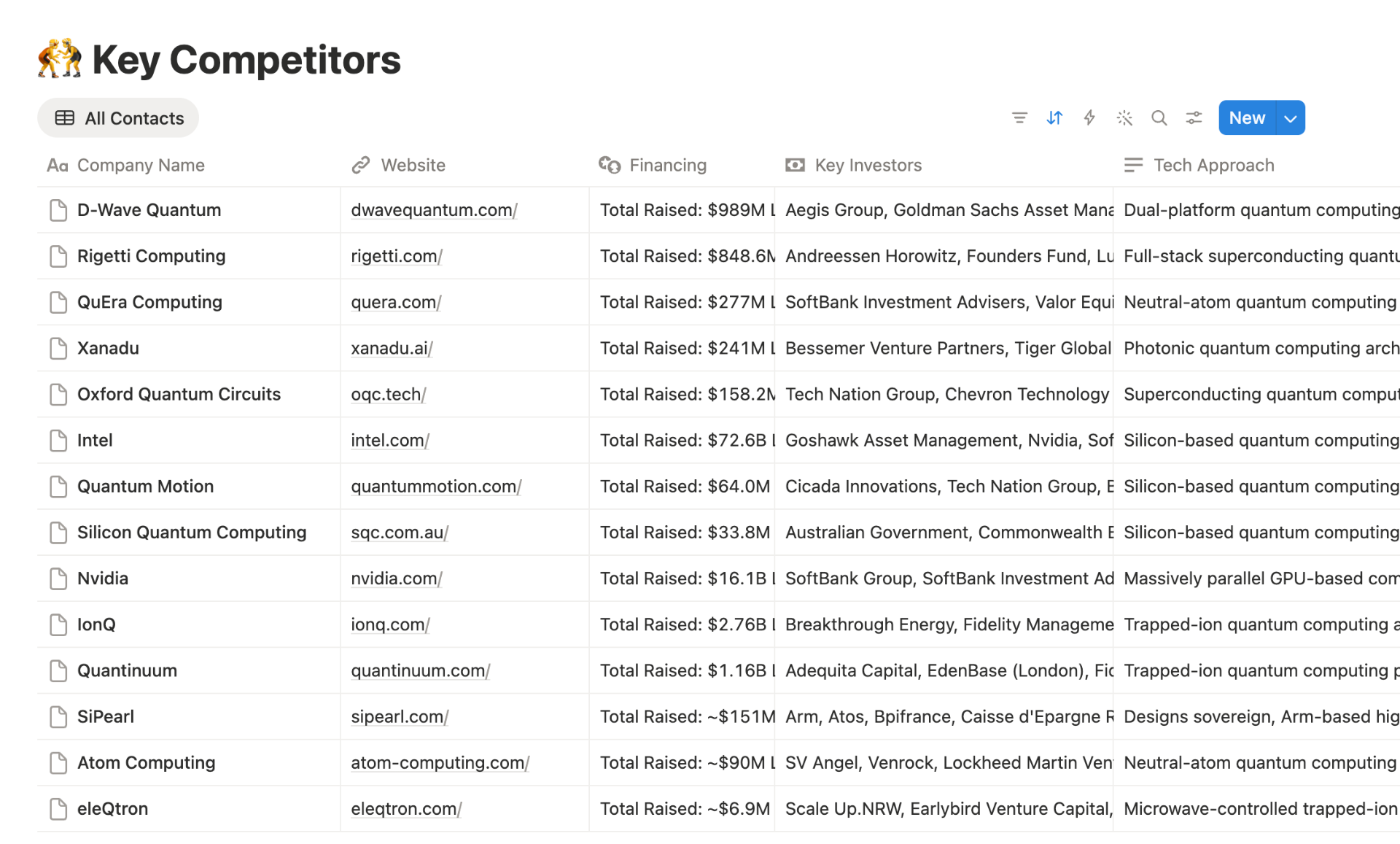This screenshot has height=844, width=1400.
Task: Open the dwavequantum.com/ link
Action: tap(434, 210)
